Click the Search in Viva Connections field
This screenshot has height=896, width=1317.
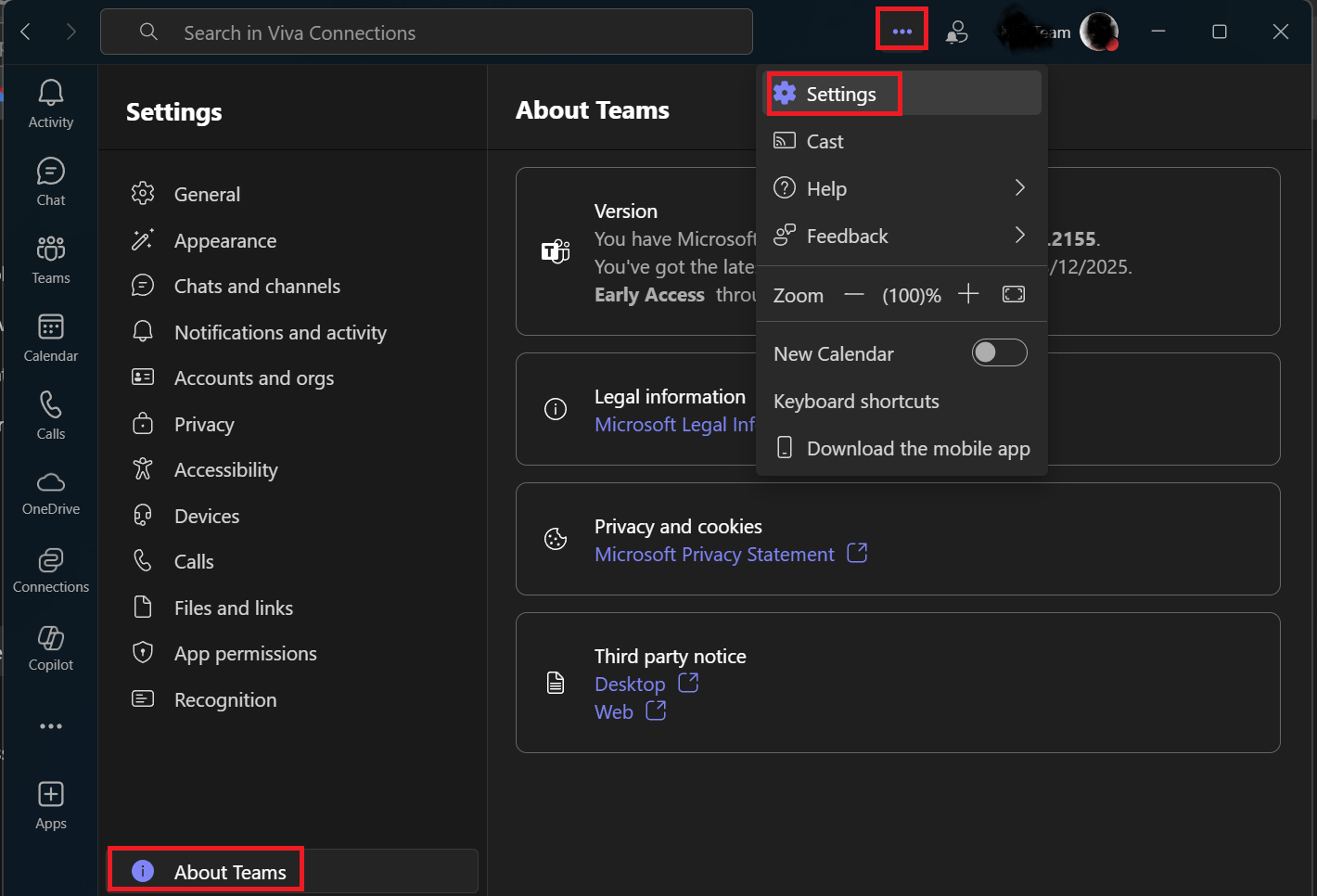426,32
